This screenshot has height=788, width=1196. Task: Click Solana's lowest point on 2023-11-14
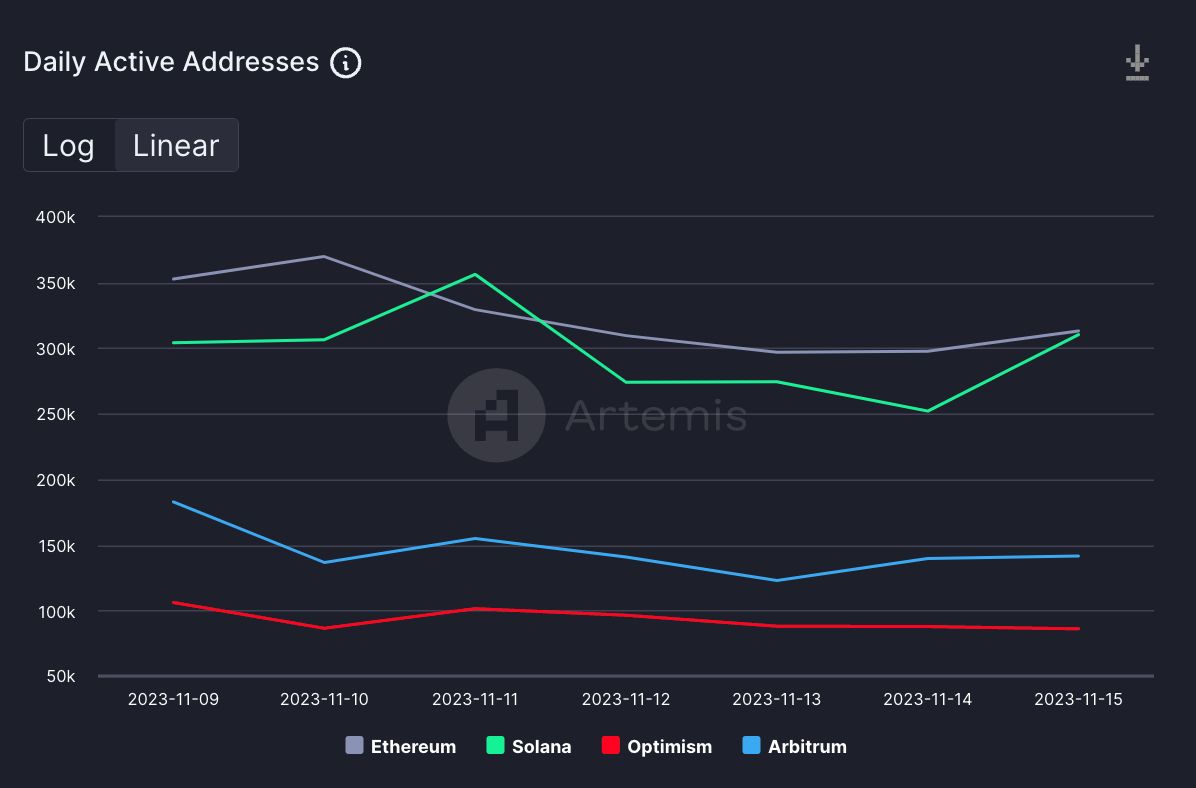928,411
